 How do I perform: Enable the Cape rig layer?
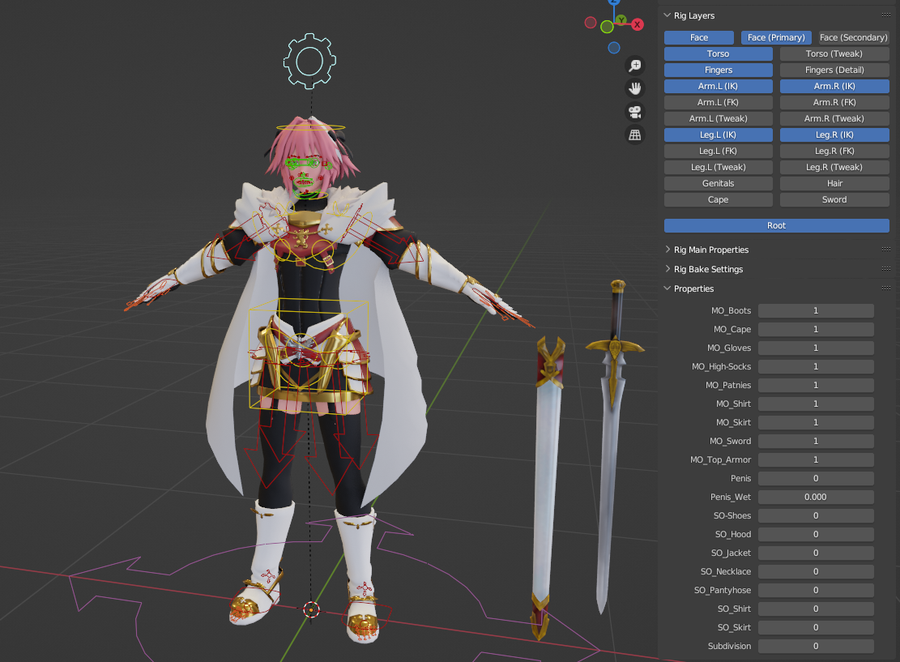tap(718, 199)
